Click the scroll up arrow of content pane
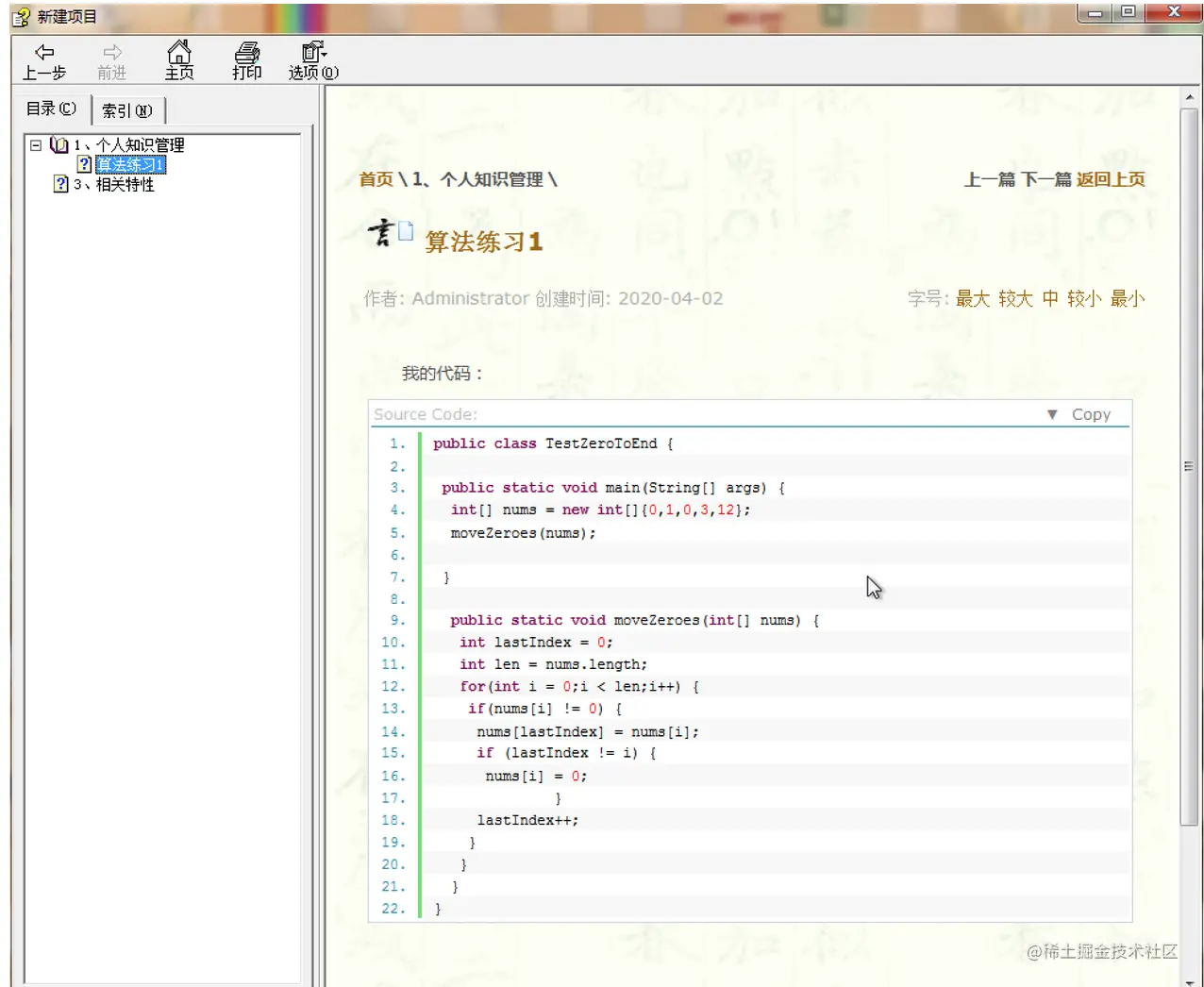1204x987 pixels. coord(1189,95)
